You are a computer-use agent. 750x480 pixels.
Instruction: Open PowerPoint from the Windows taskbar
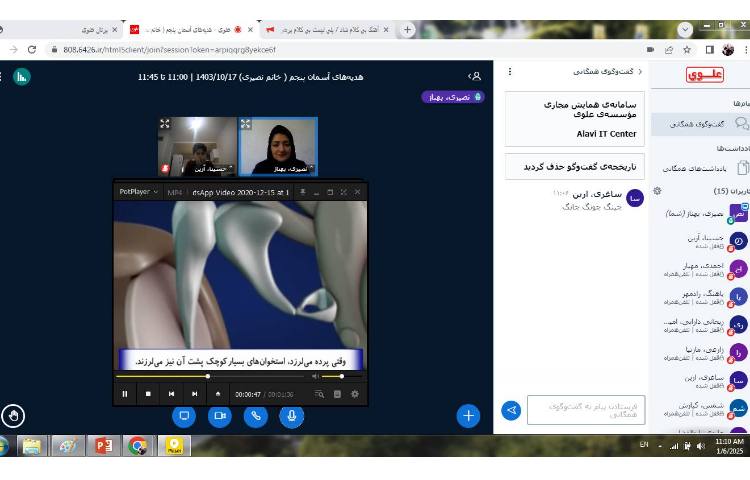[x=102, y=446]
